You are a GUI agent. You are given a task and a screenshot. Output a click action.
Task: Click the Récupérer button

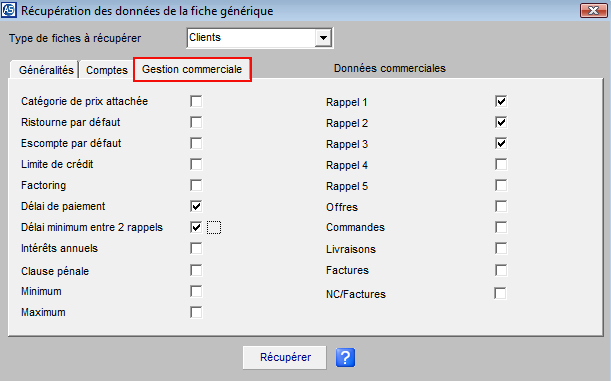284,357
